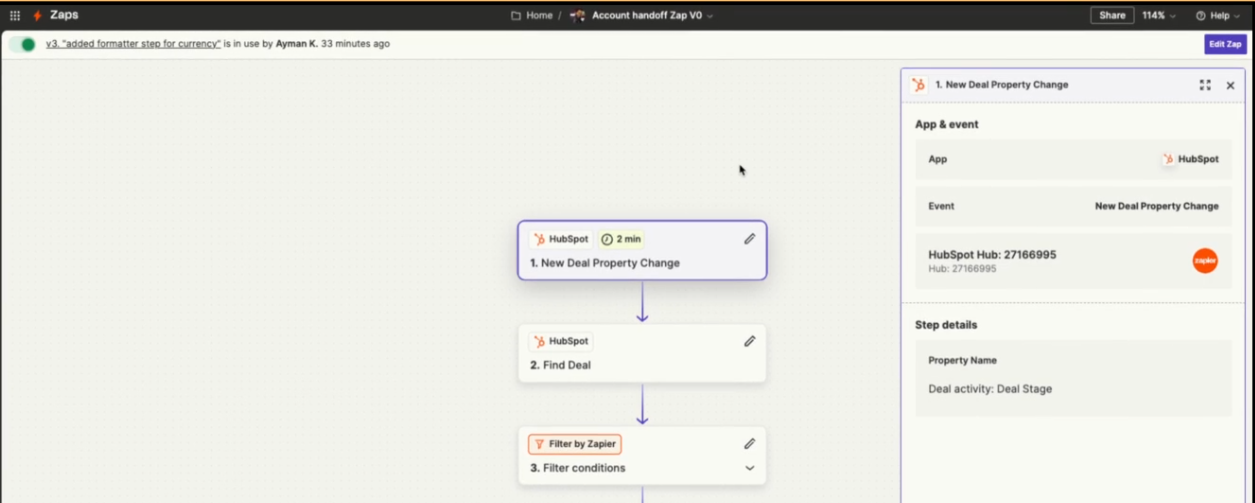Image resolution: width=1255 pixels, height=503 pixels.
Task: Click the App & event heading
Action: tap(947, 125)
